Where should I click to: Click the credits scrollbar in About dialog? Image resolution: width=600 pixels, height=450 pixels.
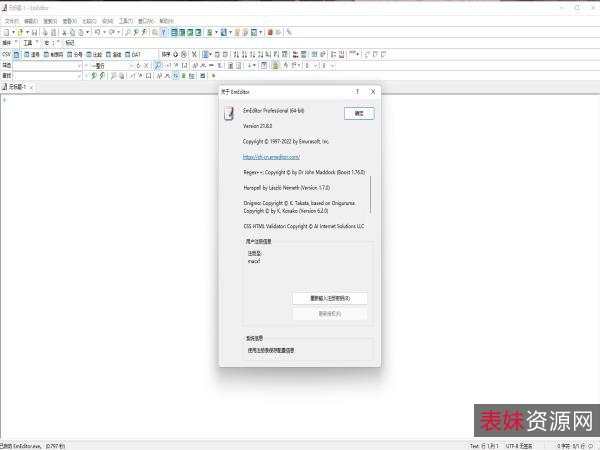pyautogui.click(x=370, y=195)
